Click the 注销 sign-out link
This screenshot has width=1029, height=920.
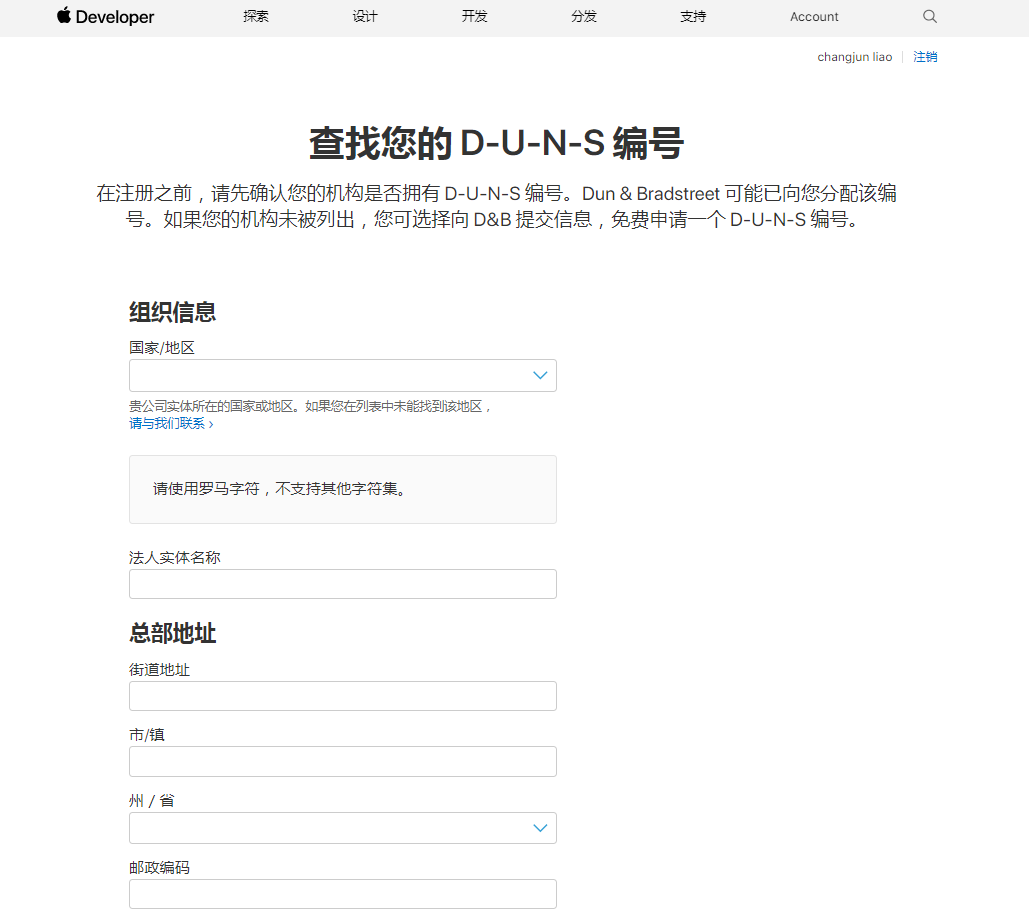tap(925, 57)
